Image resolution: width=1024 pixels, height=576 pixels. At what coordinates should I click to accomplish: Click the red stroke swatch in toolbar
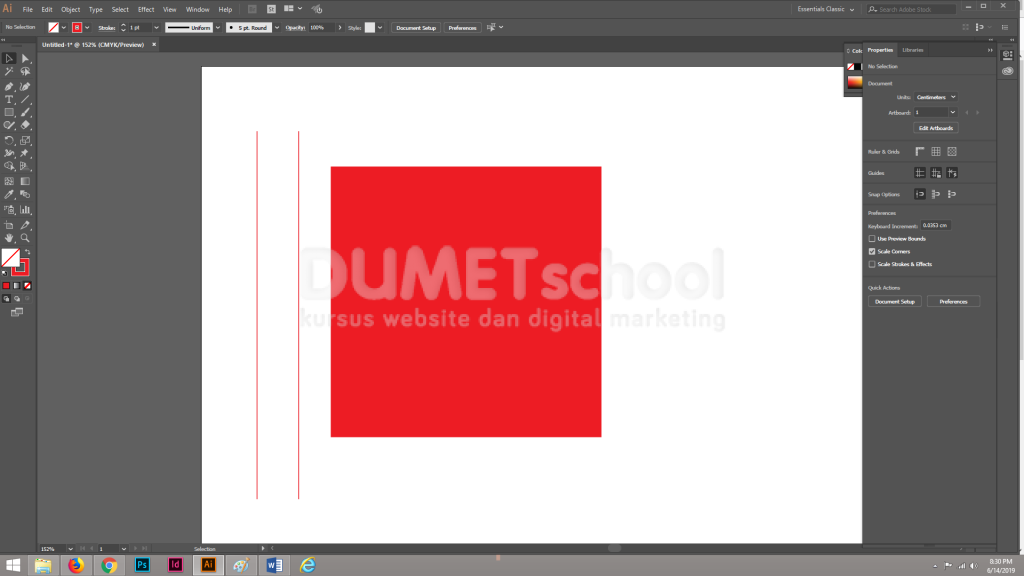[x=23, y=268]
